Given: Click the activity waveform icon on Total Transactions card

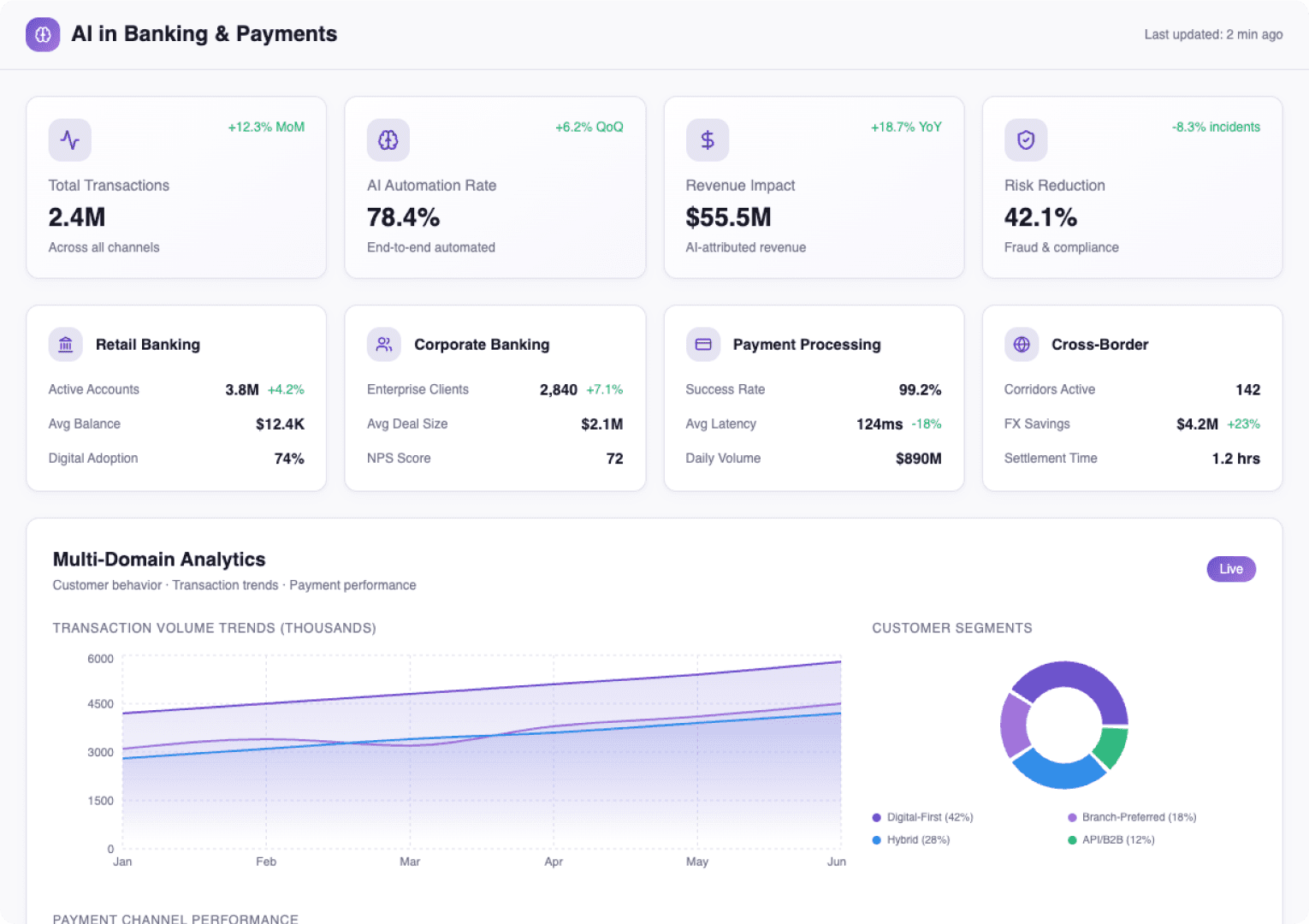Looking at the screenshot, I should 69,139.
